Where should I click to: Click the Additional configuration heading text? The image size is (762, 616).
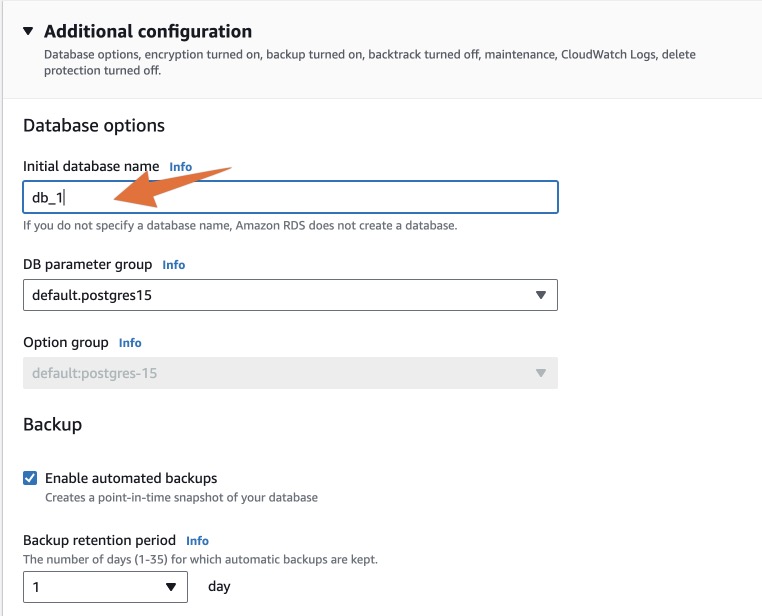pos(148,32)
